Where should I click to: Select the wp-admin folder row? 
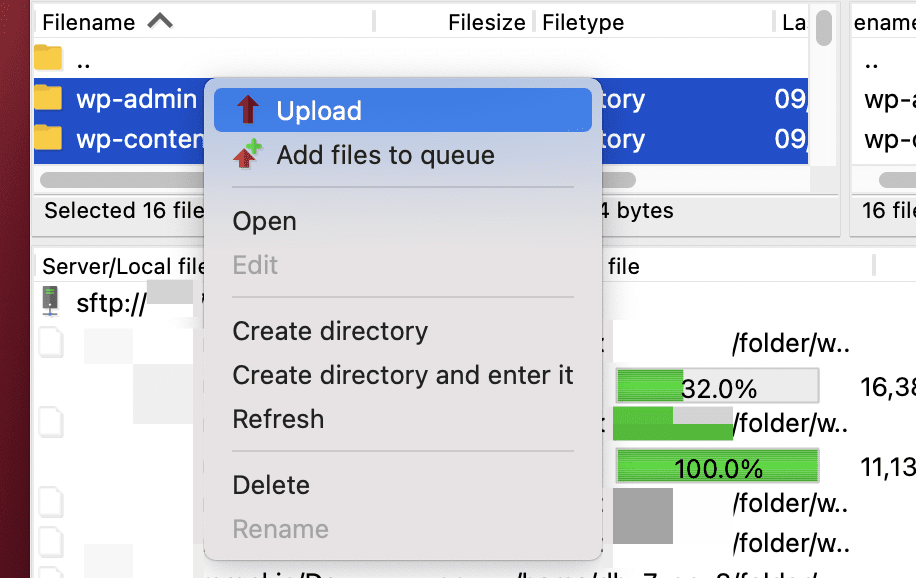(x=421, y=98)
